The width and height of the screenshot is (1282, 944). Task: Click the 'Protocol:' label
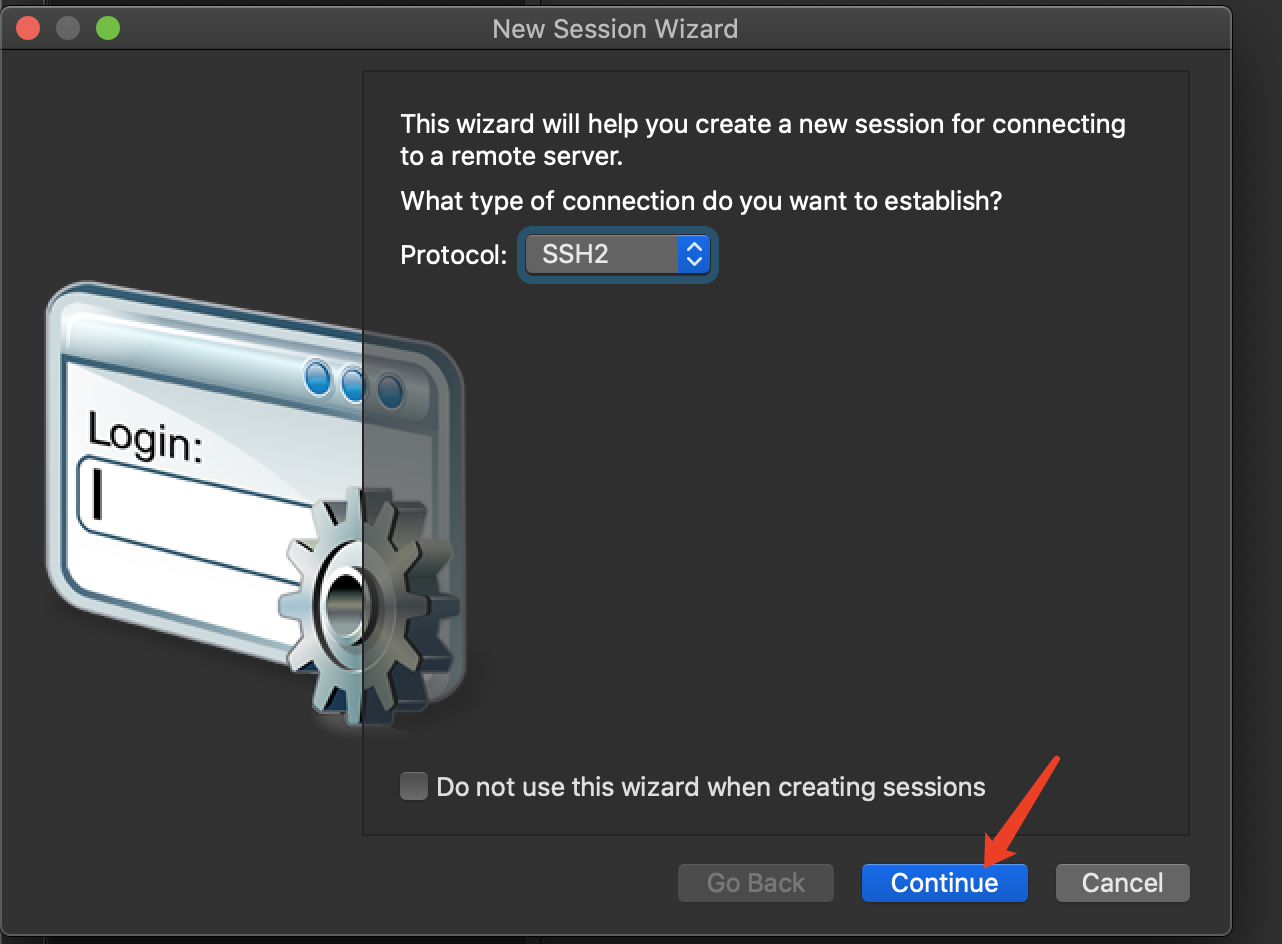click(454, 255)
